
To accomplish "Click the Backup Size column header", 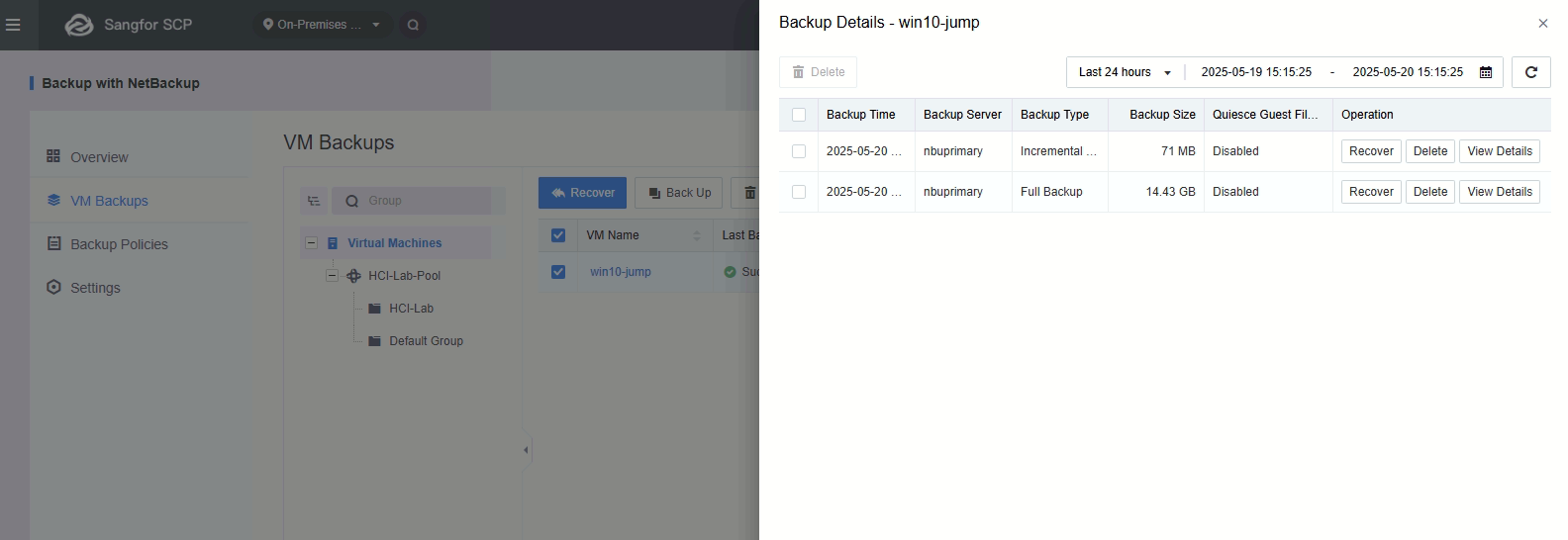I will tap(1156, 115).
